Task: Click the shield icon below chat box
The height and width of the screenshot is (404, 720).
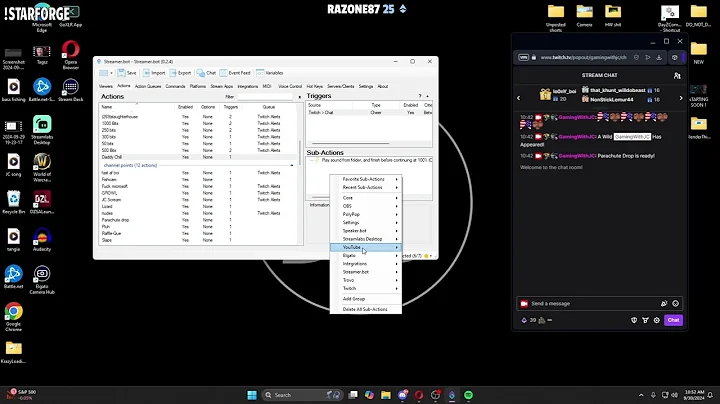Action: tap(634, 320)
